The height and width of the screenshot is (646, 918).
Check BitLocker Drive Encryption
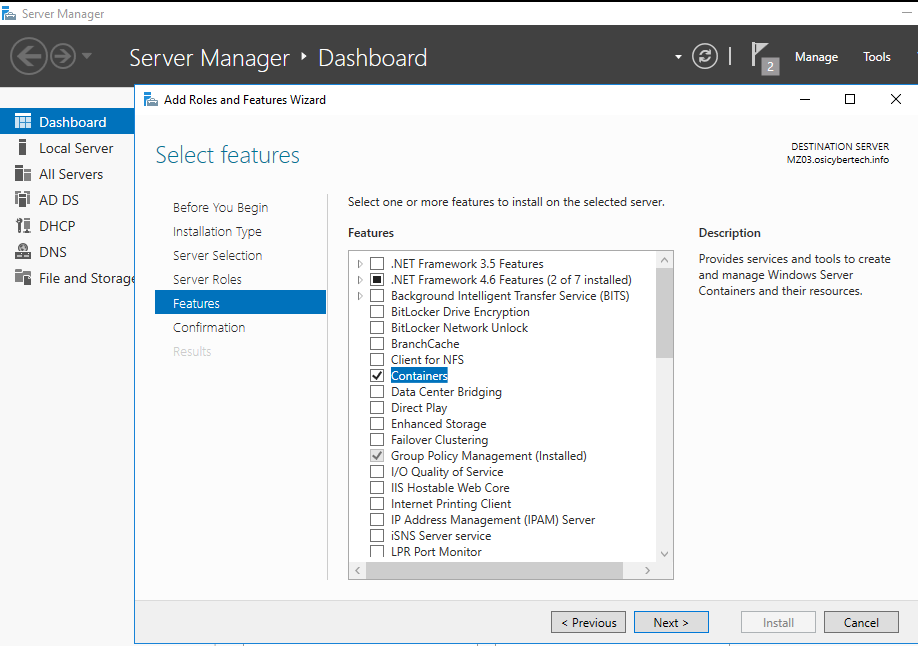tap(377, 312)
